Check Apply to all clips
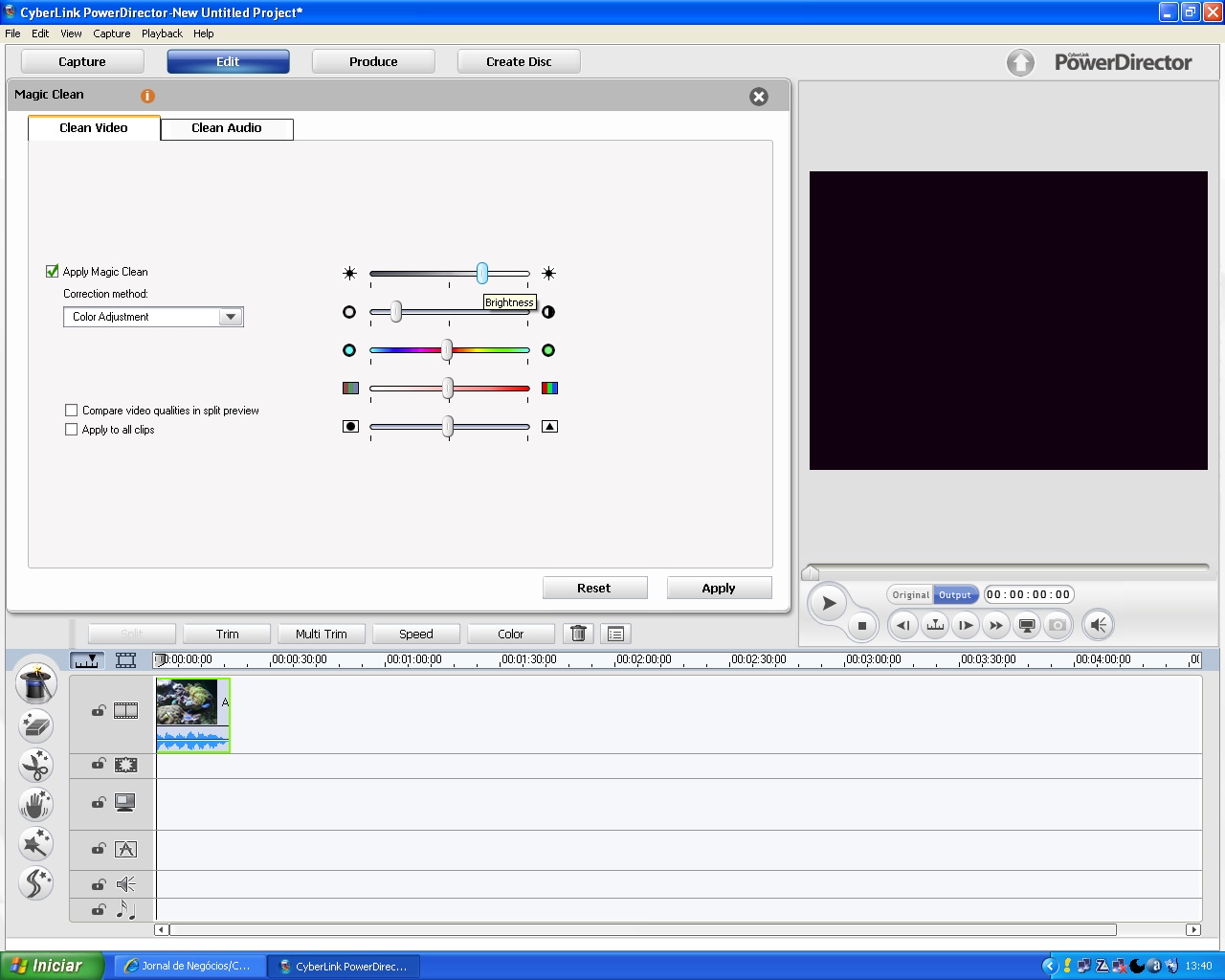The width and height of the screenshot is (1225, 980). click(71, 430)
